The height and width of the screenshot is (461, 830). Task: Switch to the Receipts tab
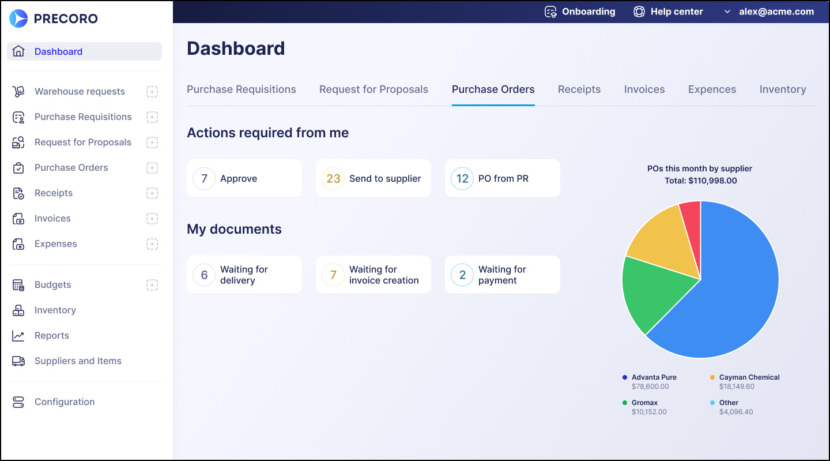click(579, 89)
